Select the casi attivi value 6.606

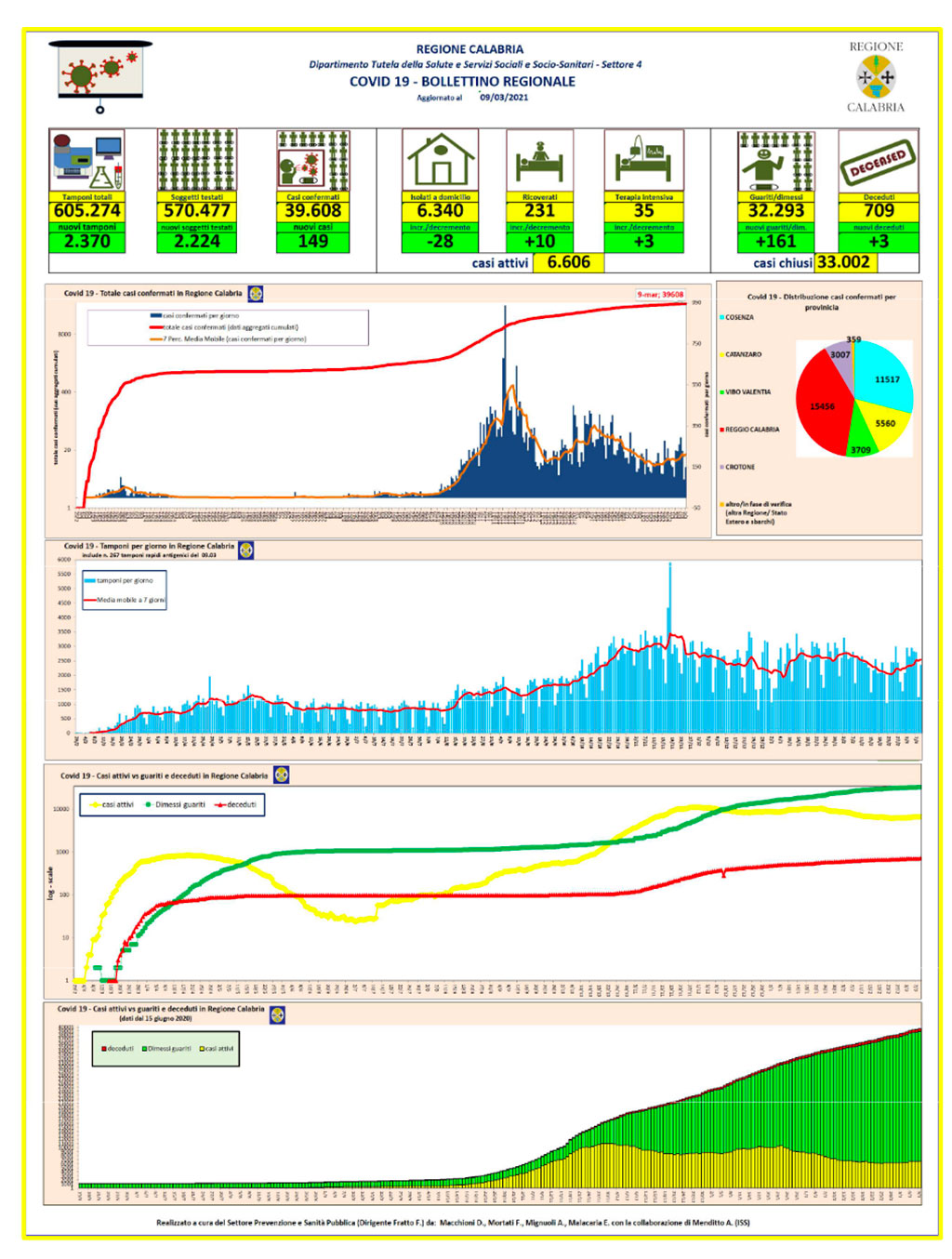(x=568, y=262)
